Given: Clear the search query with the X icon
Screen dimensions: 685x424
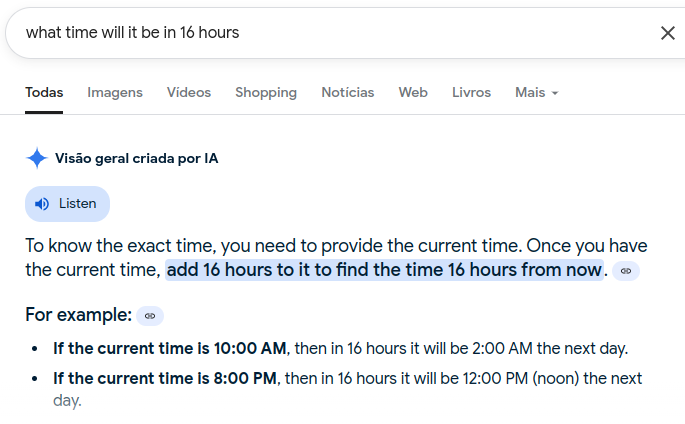Looking at the screenshot, I should (668, 33).
